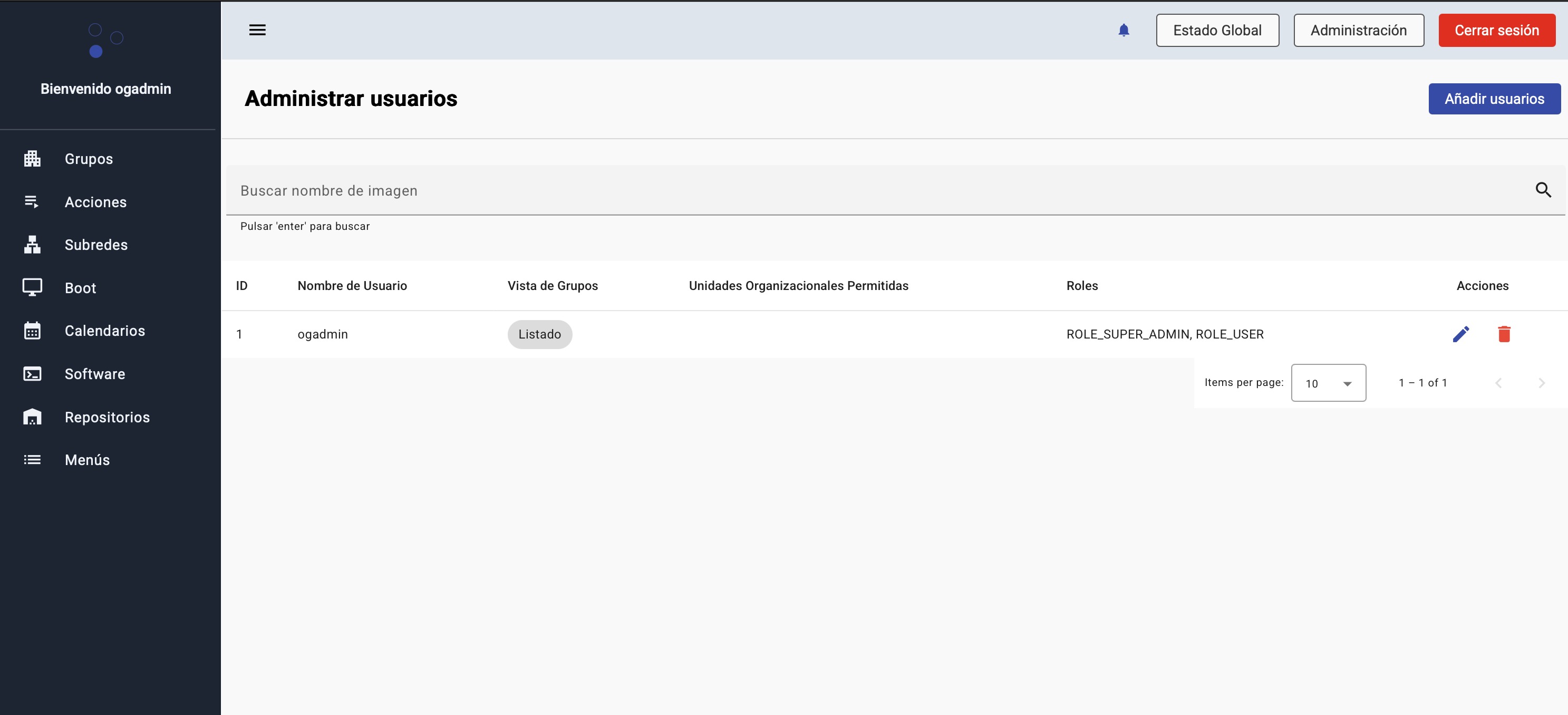
Task: Open the notifications bell
Action: (x=1124, y=30)
